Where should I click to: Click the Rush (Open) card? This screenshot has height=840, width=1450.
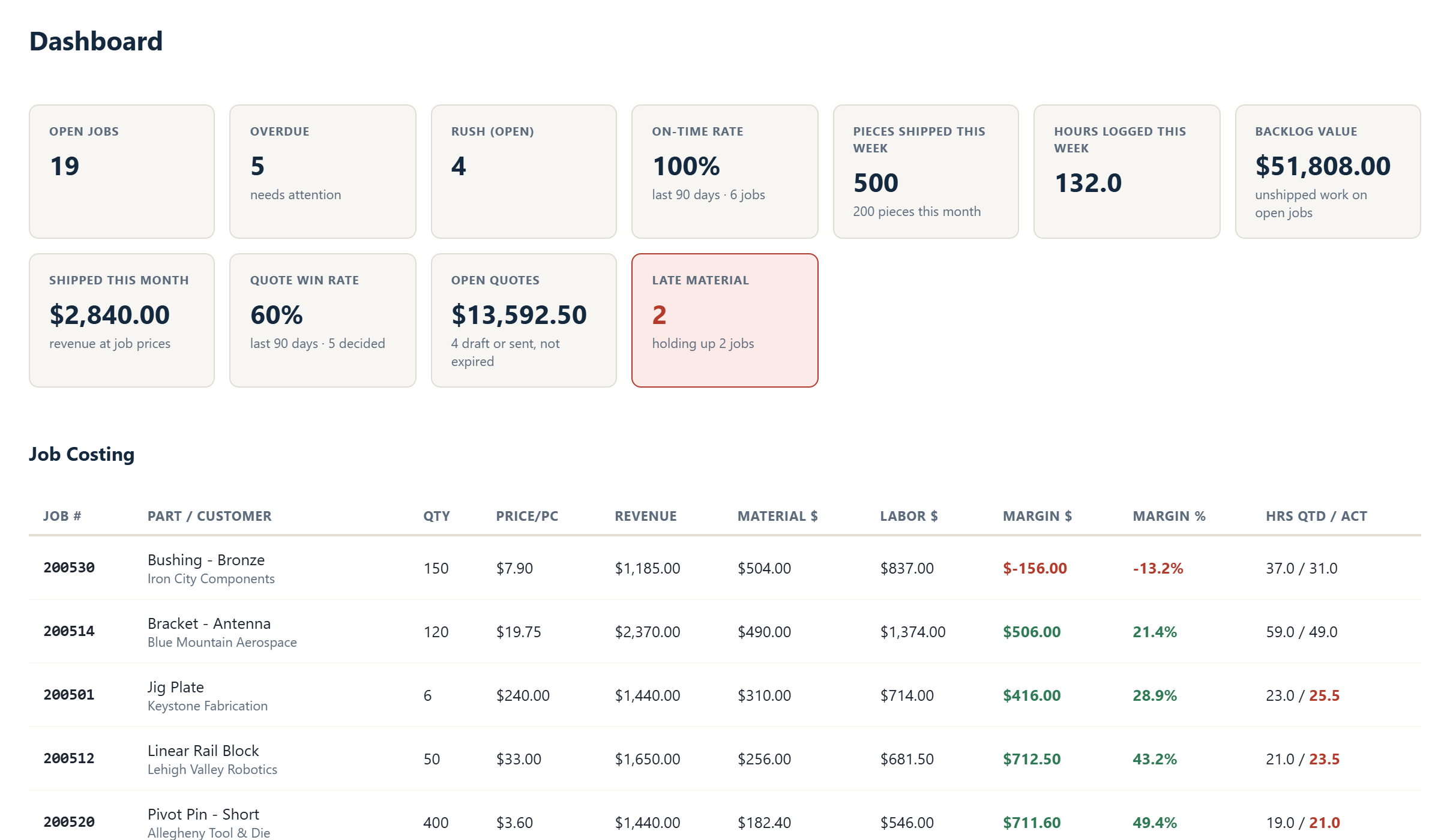(524, 172)
